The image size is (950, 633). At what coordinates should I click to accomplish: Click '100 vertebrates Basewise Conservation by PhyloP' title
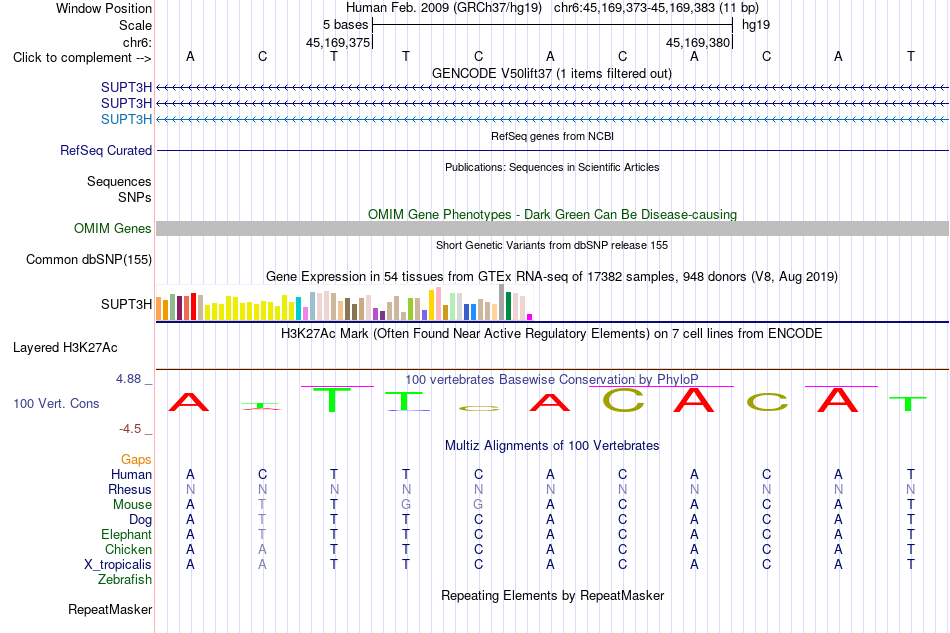click(x=552, y=380)
